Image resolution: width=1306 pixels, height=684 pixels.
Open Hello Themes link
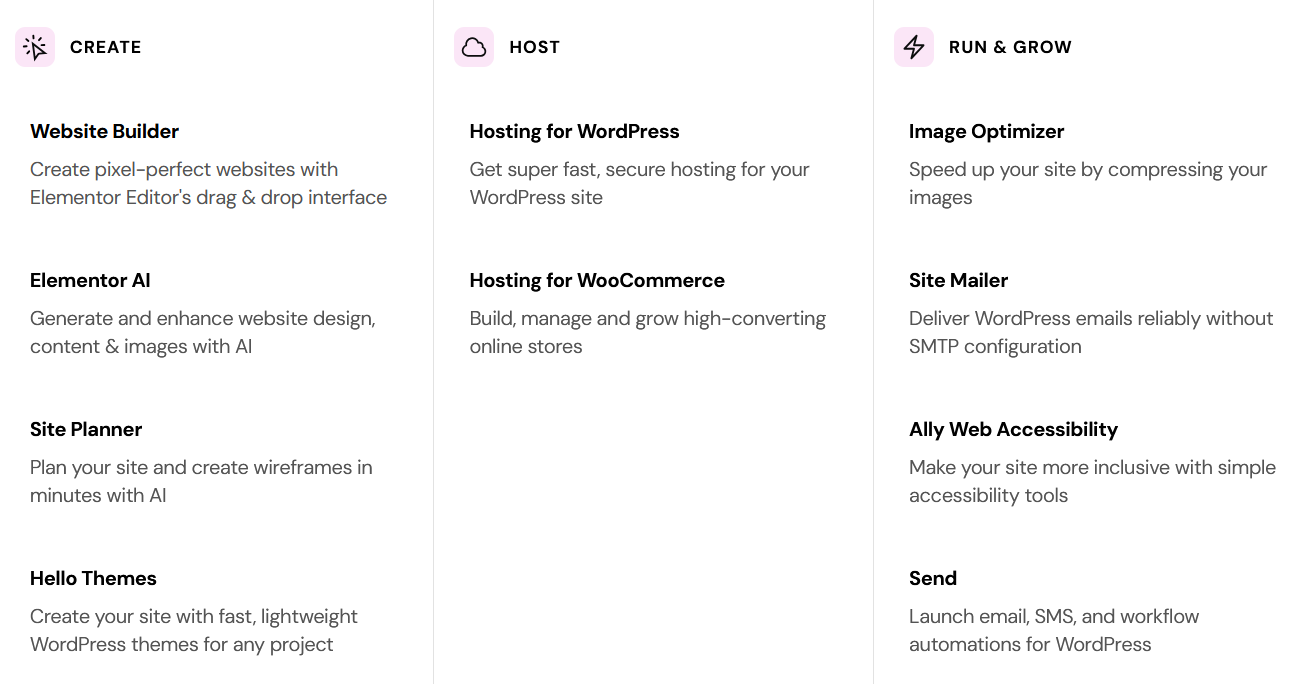click(93, 578)
